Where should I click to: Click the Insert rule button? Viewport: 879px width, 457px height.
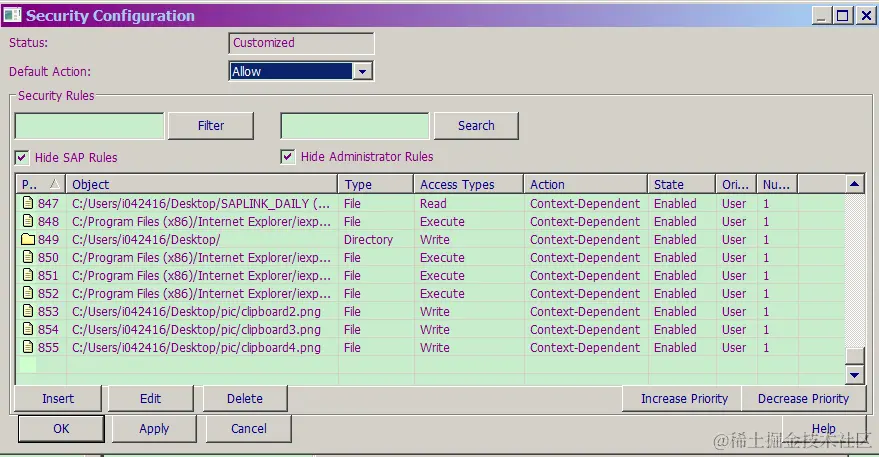click(58, 399)
